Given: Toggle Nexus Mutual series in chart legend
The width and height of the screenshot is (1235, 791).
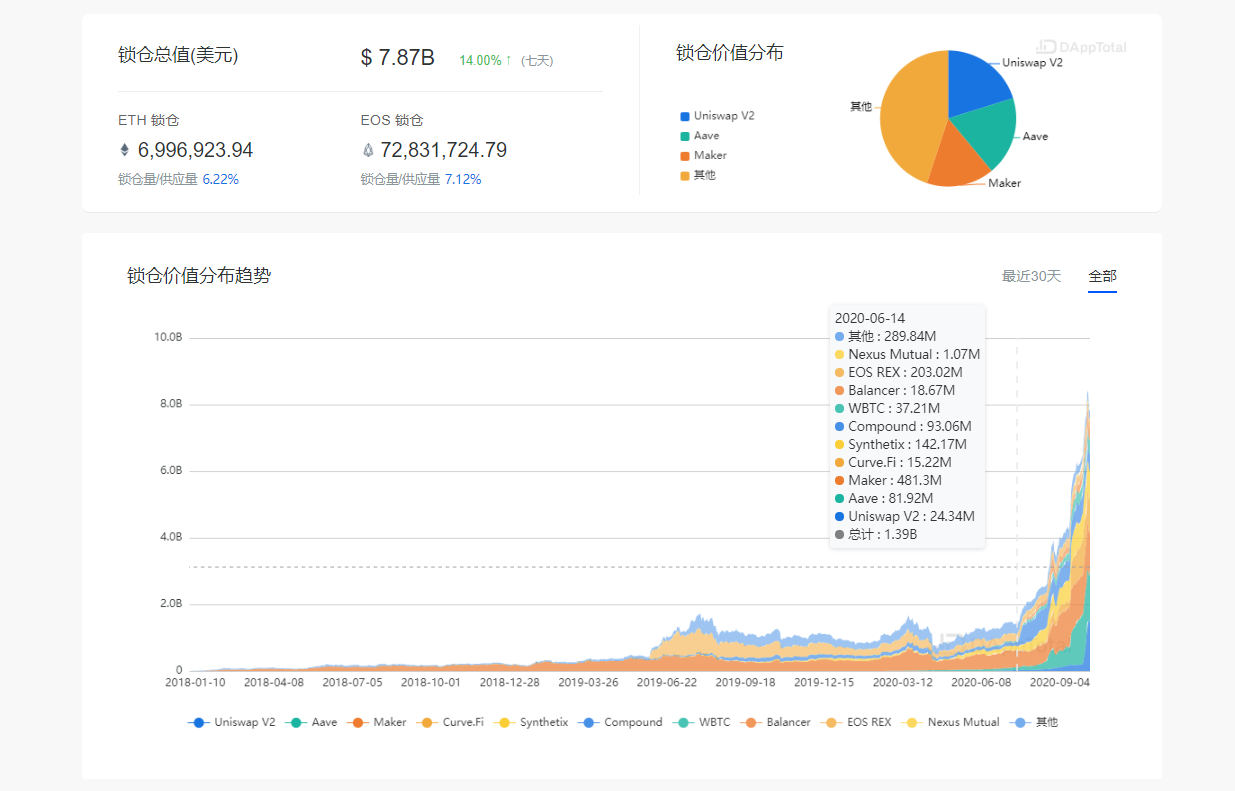Looking at the screenshot, I should [950, 722].
